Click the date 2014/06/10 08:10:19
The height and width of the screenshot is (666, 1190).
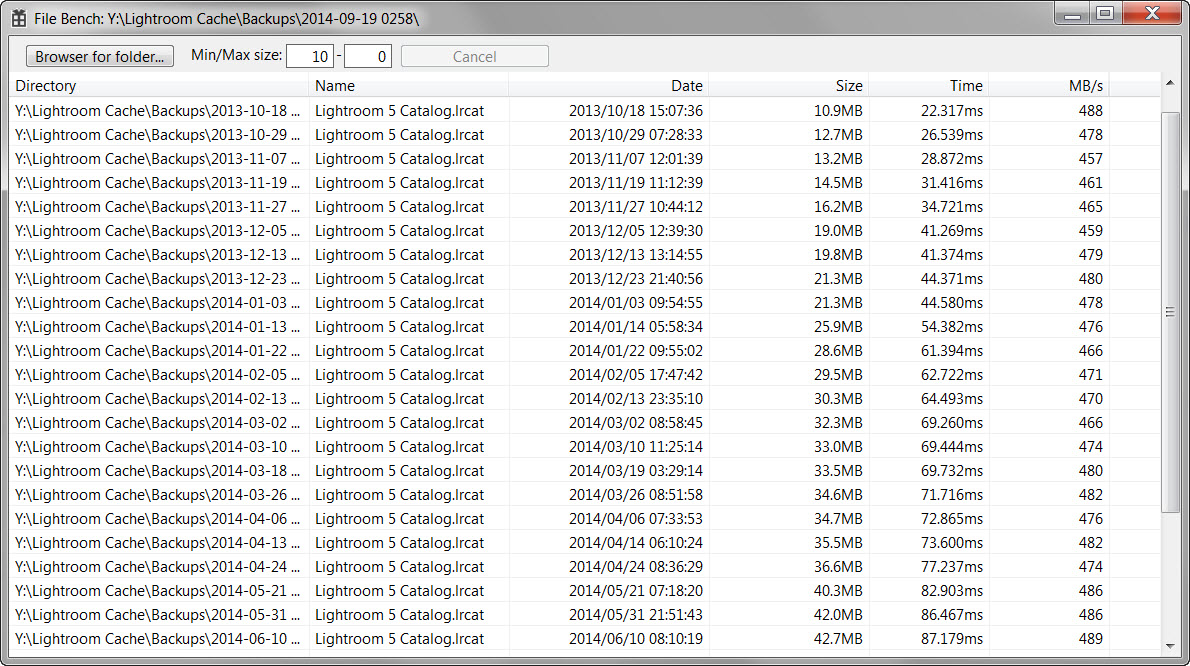(x=636, y=639)
